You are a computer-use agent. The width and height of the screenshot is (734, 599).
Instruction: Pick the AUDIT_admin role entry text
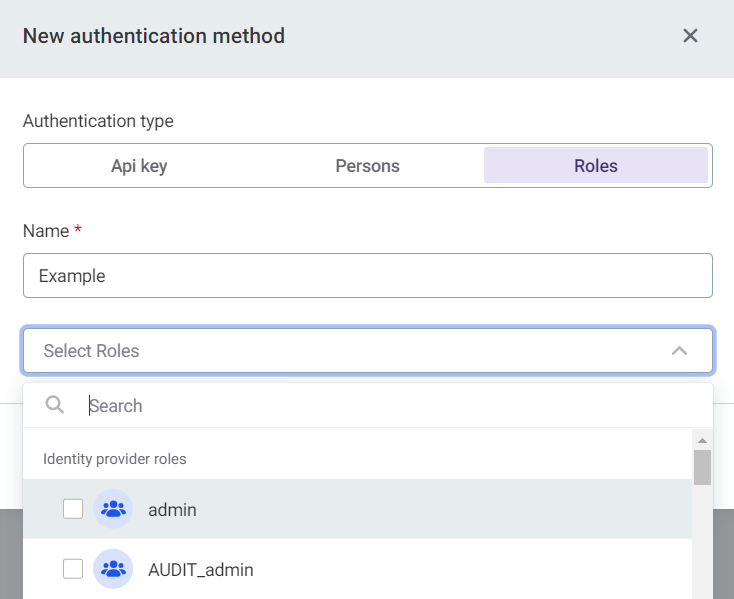[x=200, y=570]
